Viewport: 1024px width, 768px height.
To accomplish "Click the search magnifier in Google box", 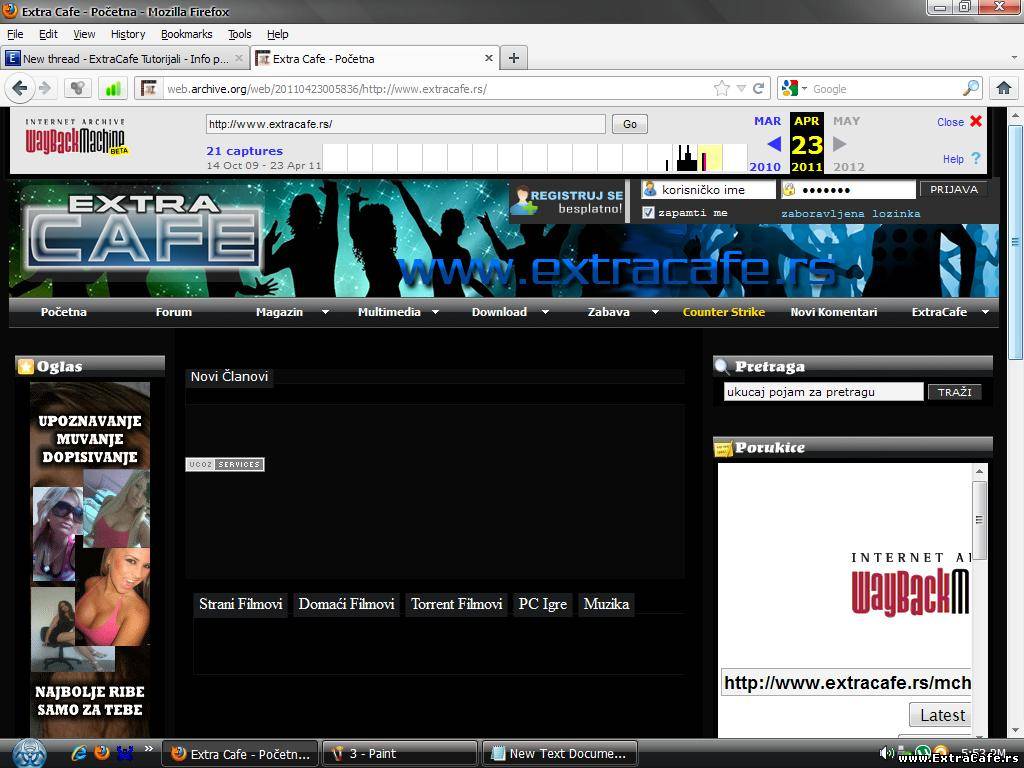I will click(972, 88).
